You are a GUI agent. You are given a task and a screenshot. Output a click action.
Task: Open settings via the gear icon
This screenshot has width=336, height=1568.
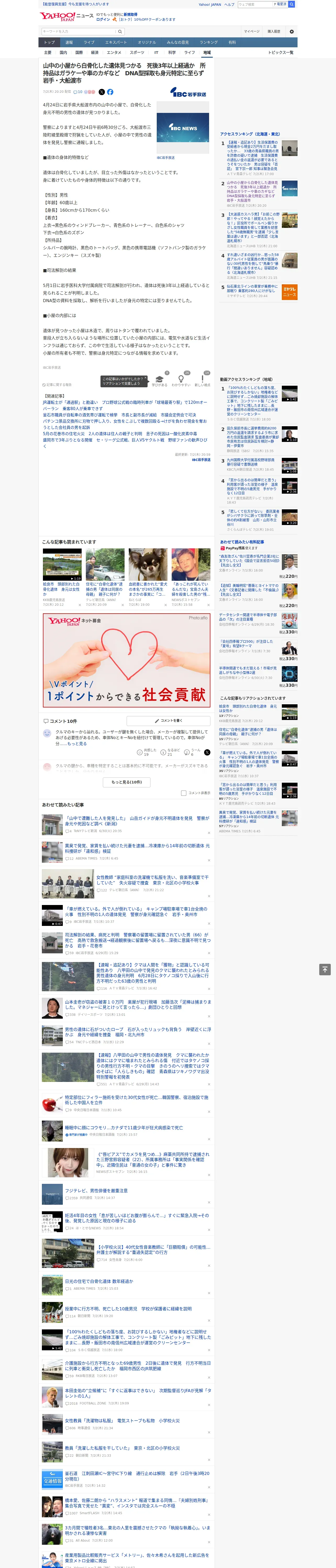[x=291, y=31]
